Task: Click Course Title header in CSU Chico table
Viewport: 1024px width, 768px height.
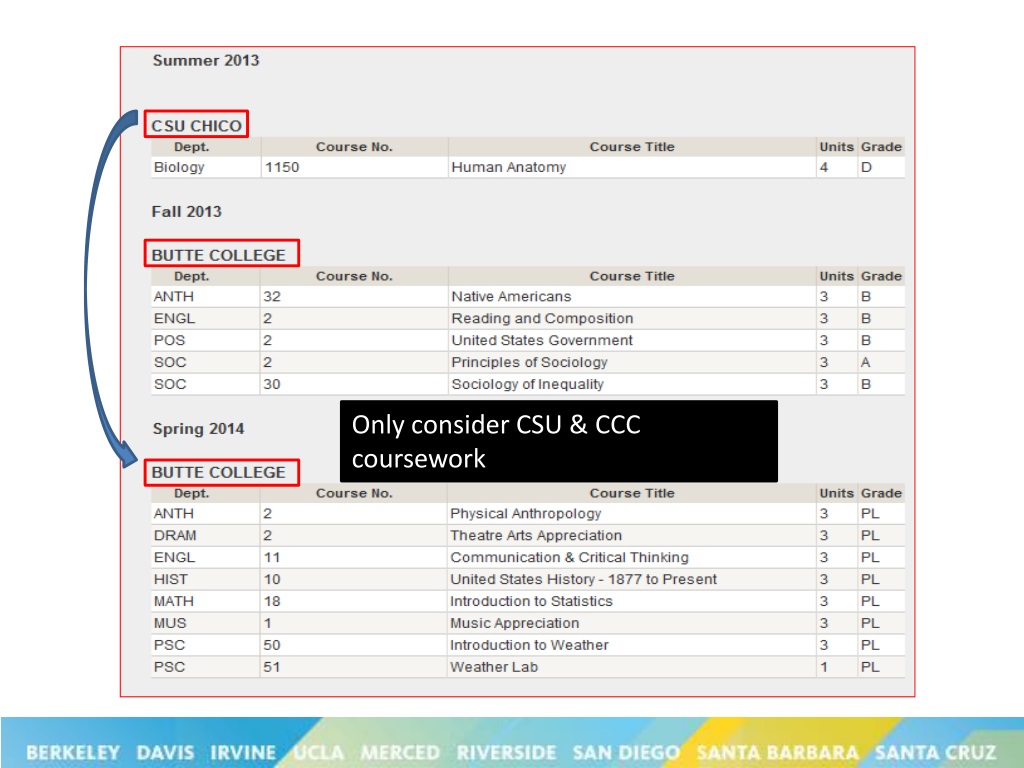Action: pyautogui.click(x=632, y=147)
